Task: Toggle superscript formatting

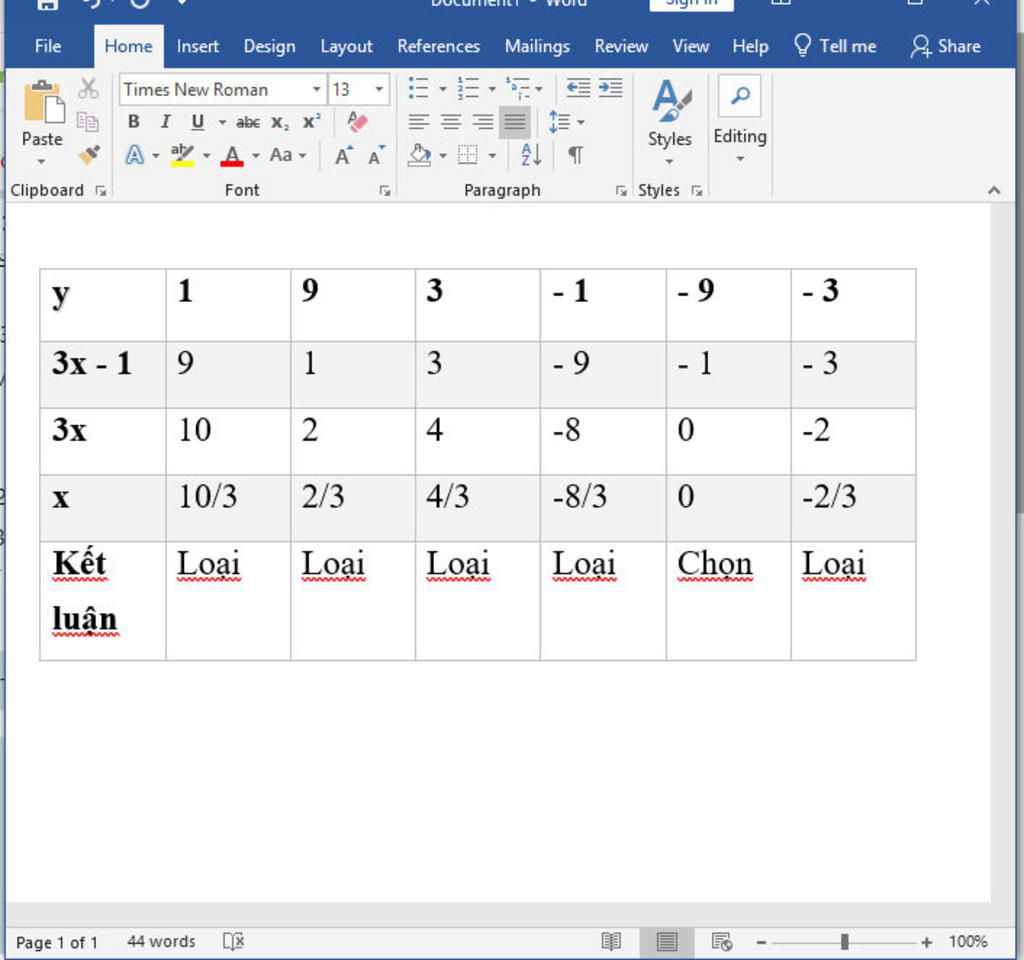Action: (x=312, y=121)
